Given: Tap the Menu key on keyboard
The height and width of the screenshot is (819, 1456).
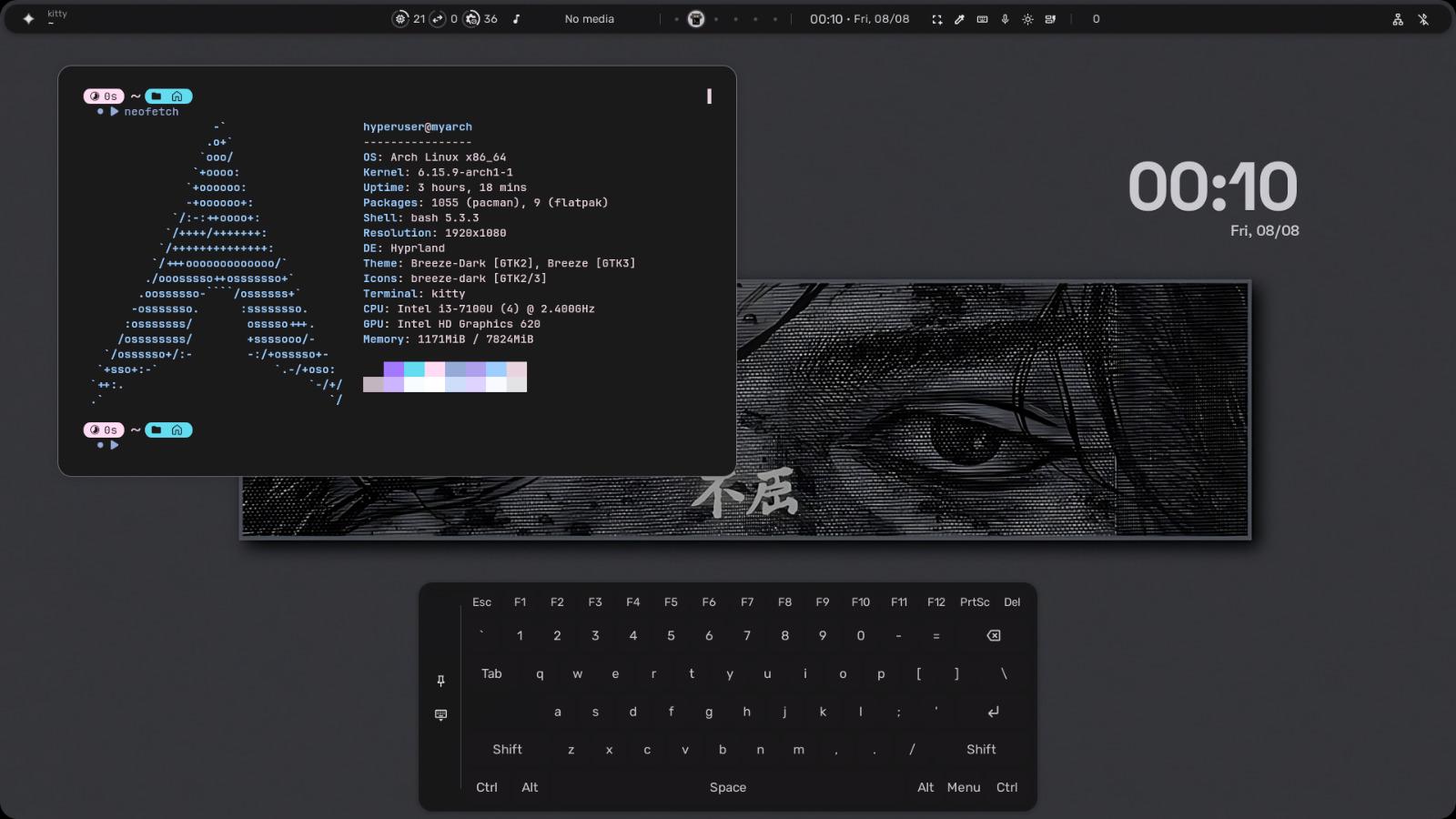Looking at the screenshot, I should (x=964, y=788).
